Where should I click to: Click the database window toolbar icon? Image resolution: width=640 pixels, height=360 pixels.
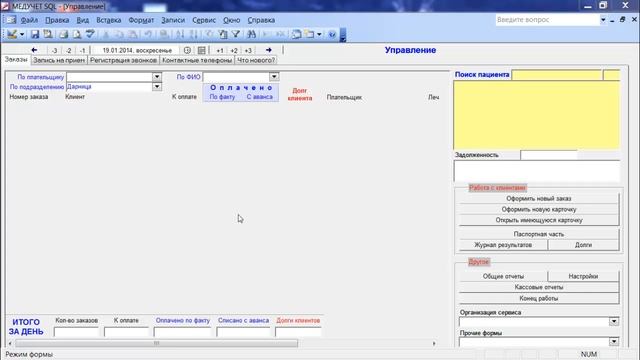click(x=296, y=34)
